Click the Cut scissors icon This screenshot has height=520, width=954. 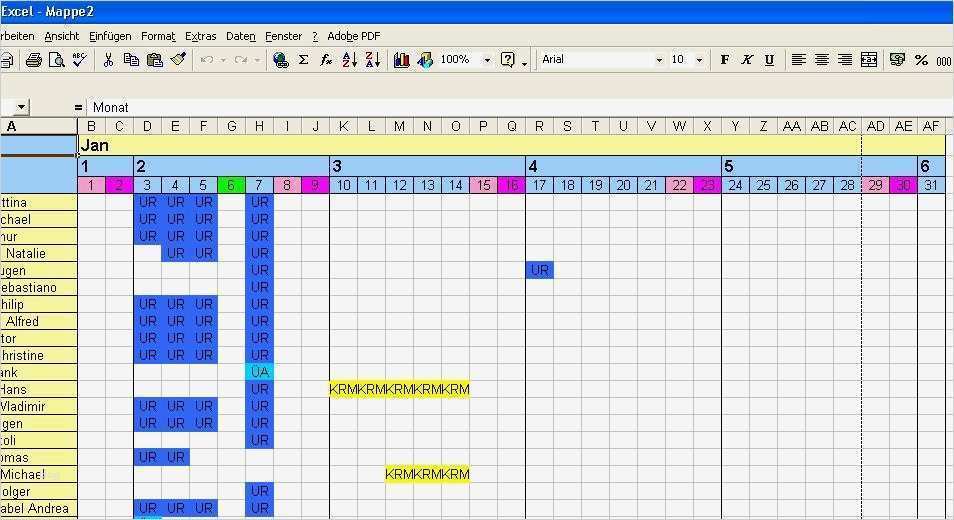pos(108,60)
